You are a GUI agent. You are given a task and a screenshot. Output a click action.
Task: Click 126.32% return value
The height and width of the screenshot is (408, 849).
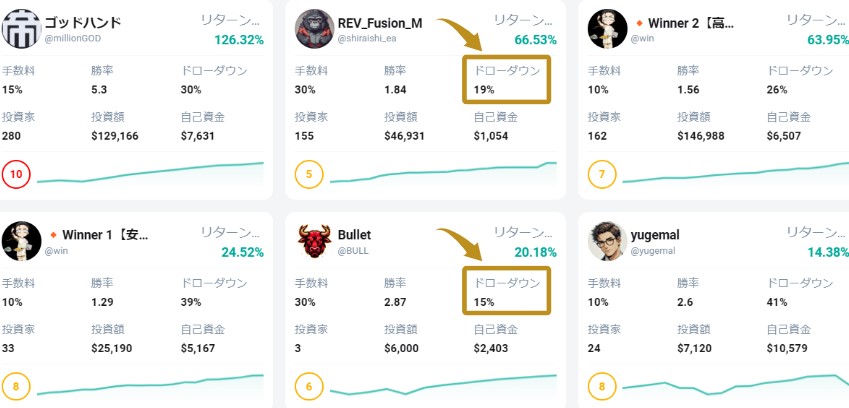(237, 39)
